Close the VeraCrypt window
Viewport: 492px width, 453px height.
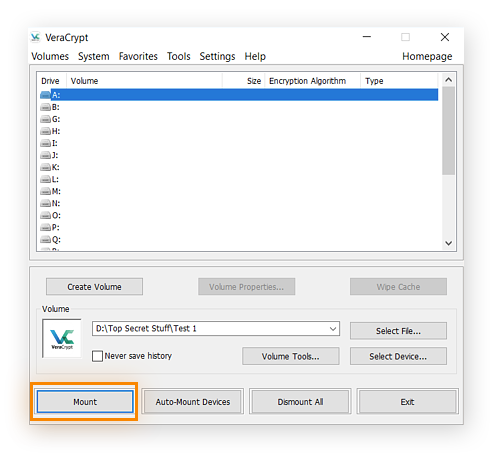click(445, 37)
